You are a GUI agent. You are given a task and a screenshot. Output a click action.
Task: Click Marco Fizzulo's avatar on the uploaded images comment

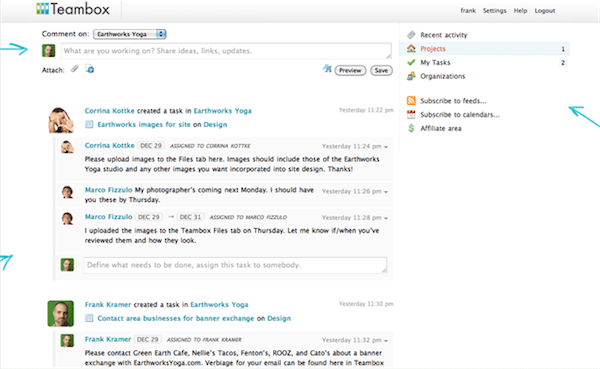pyautogui.click(x=67, y=219)
